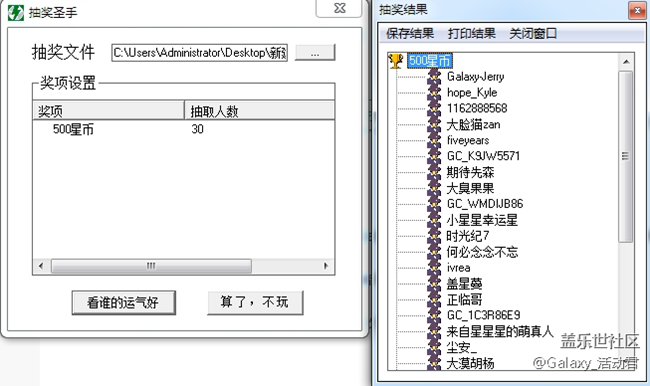The width and height of the screenshot is (650, 386).
Task: Click the winner icon next to 尘安_
Action: (x=434, y=347)
